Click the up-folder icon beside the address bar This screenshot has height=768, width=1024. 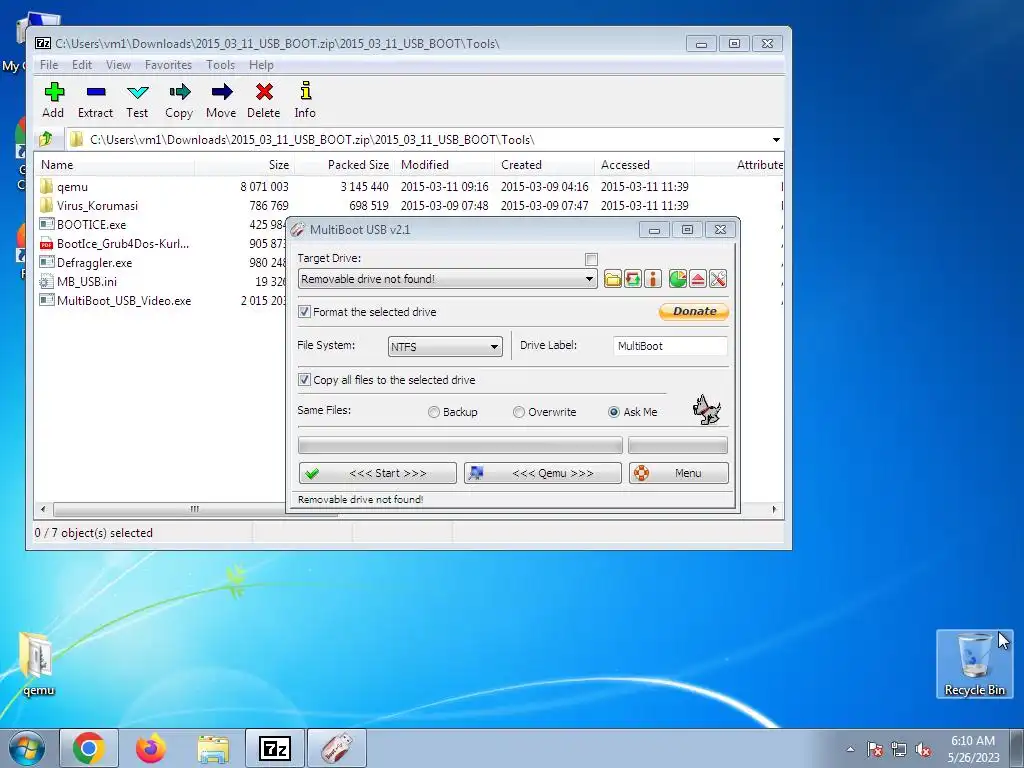click(46, 139)
